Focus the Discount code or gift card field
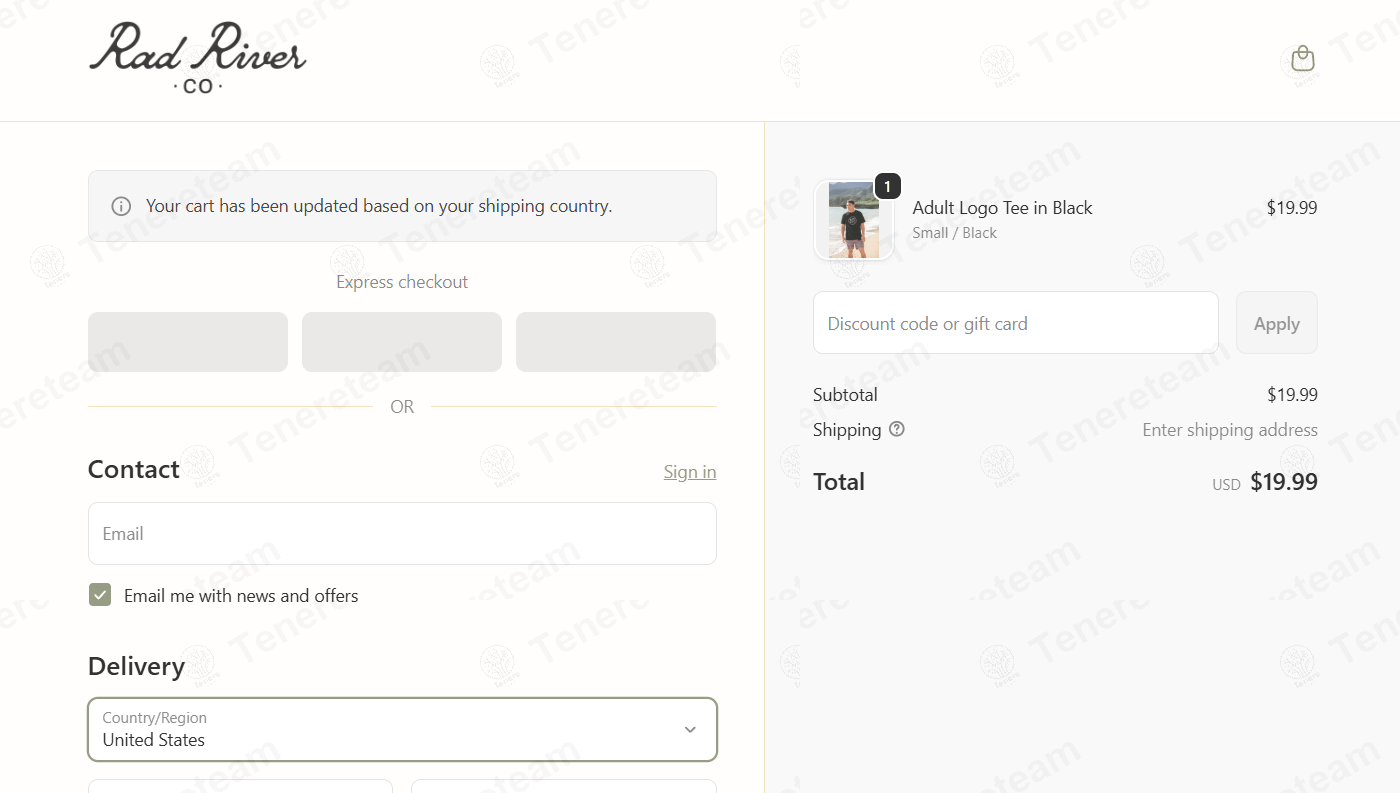The height and width of the screenshot is (793, 1400). [1015, 323]
